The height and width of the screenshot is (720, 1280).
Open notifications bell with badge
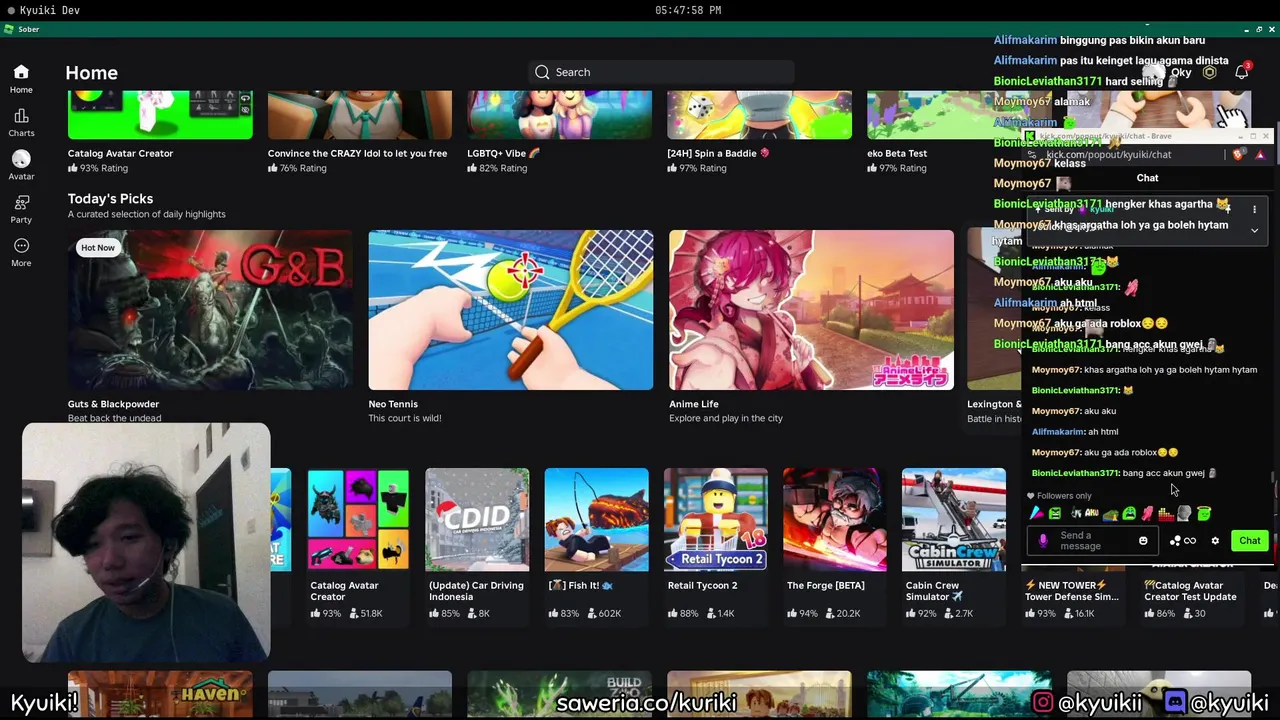click(1242, 72)
